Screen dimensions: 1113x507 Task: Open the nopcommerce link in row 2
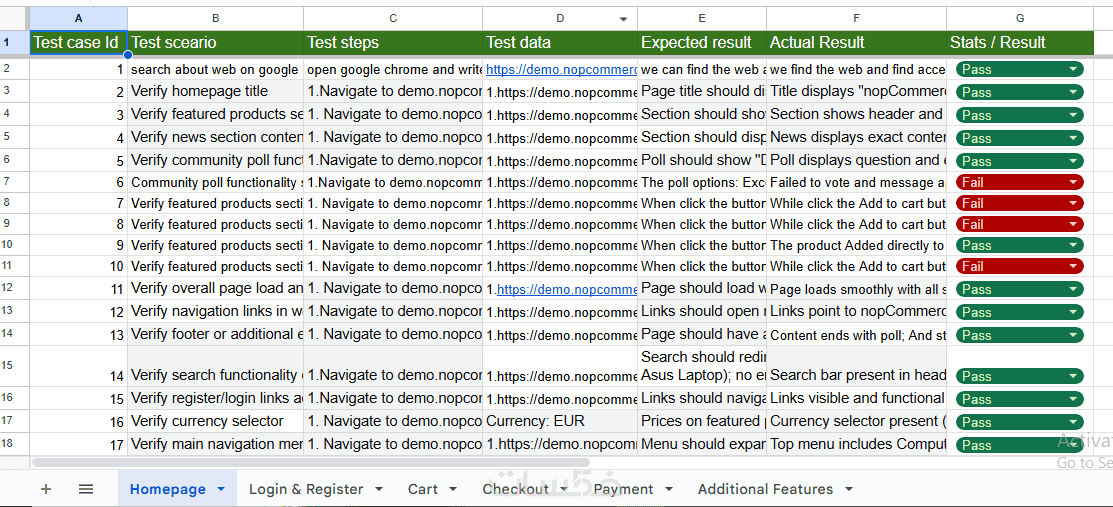click(x=561, y=70)
